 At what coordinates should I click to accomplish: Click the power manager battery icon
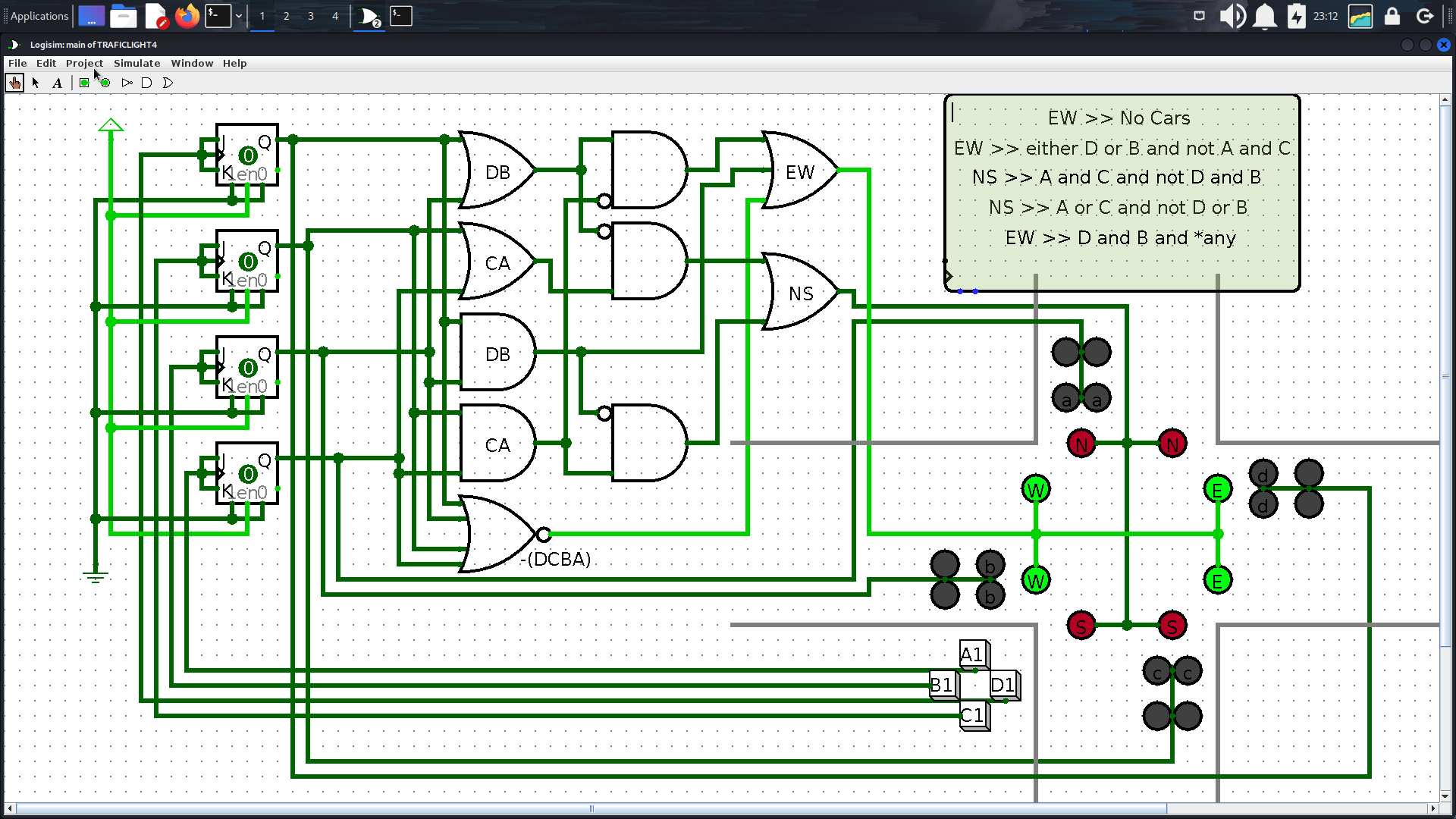pos(1296,16)
